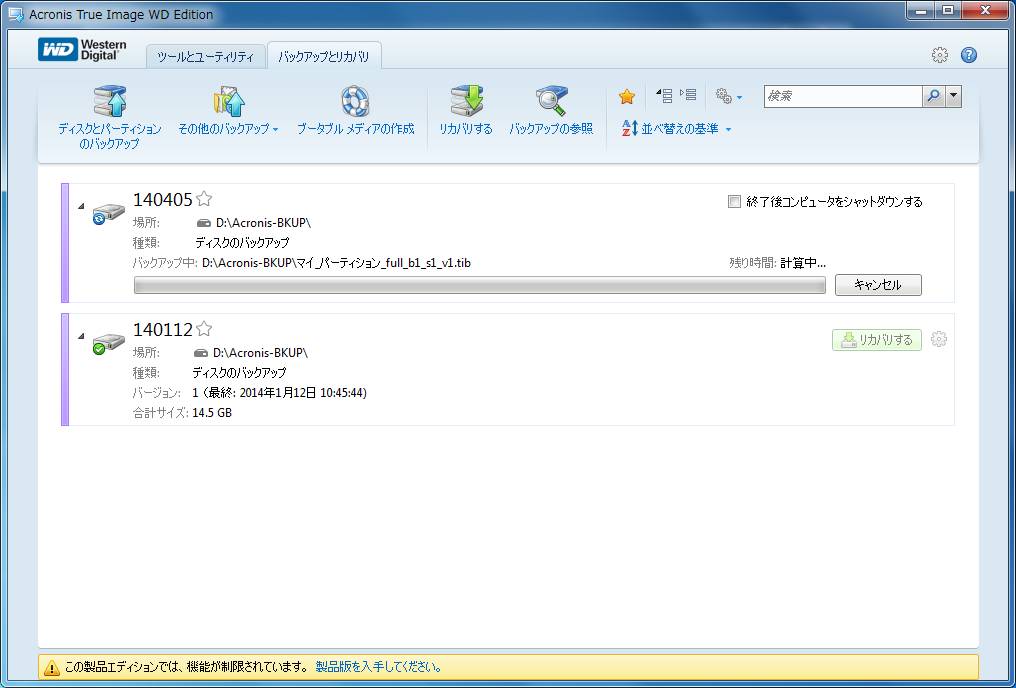Collapse the 140405 backup entry
1016x688 pixels.
coord(82,206)
